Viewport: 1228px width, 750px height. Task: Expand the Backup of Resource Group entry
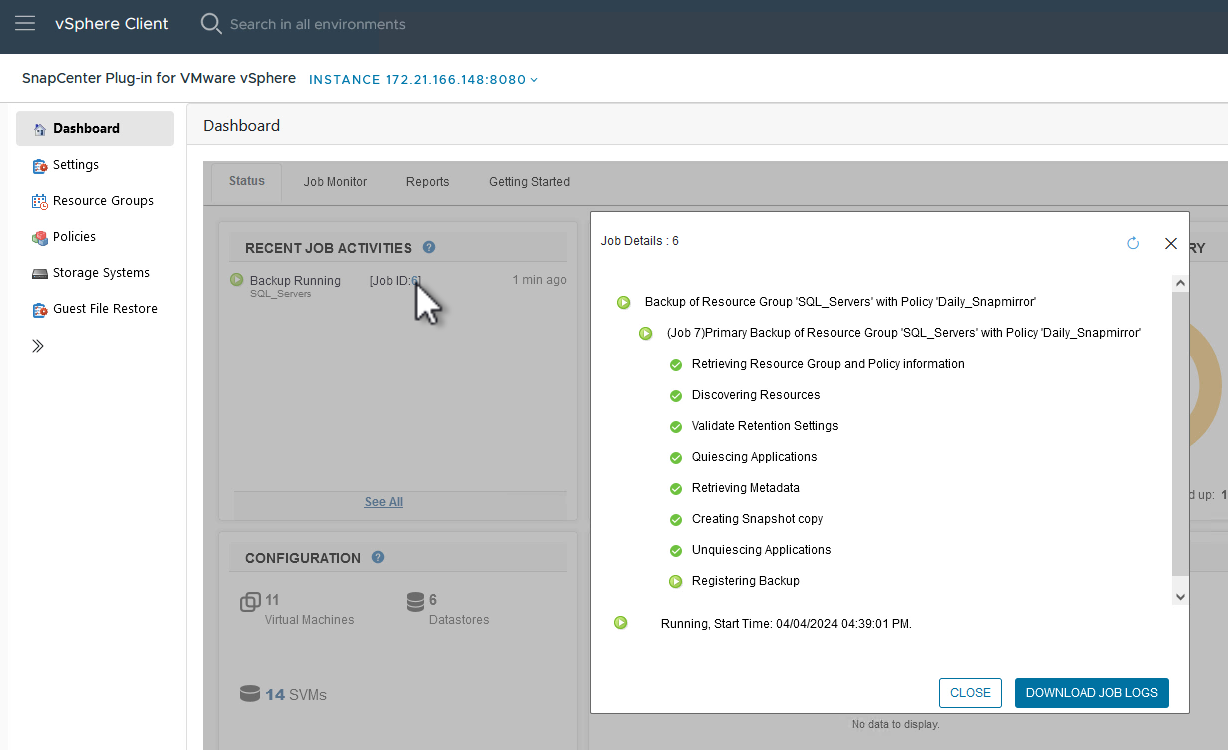tap(622, 301)
